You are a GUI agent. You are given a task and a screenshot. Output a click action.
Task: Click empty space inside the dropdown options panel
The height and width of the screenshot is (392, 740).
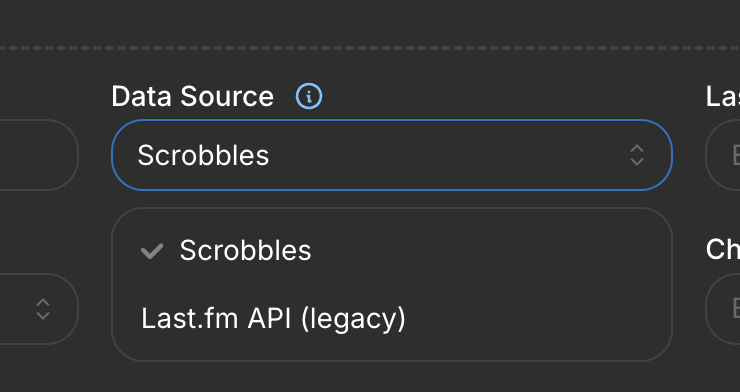[519, 285]
